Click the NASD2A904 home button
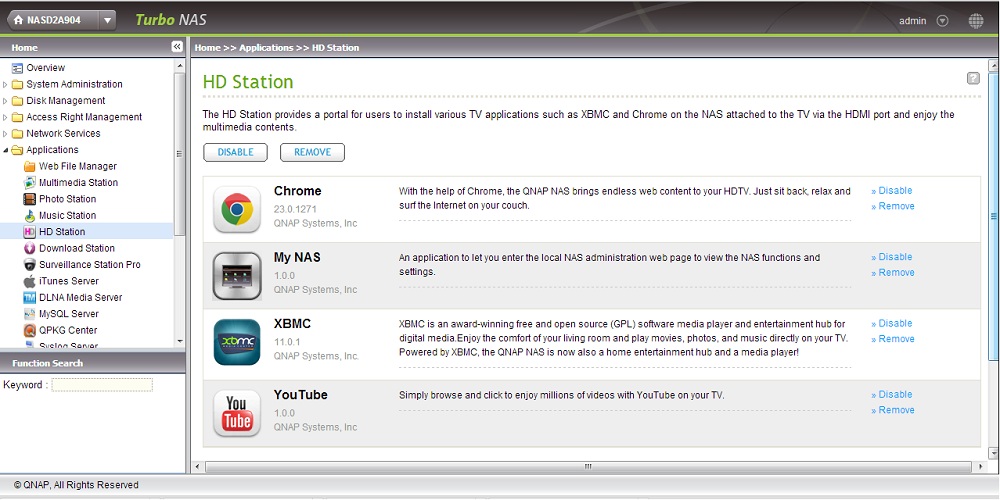Image resolution: width=1000 pixels, height=500 pixels. (53, 20)
